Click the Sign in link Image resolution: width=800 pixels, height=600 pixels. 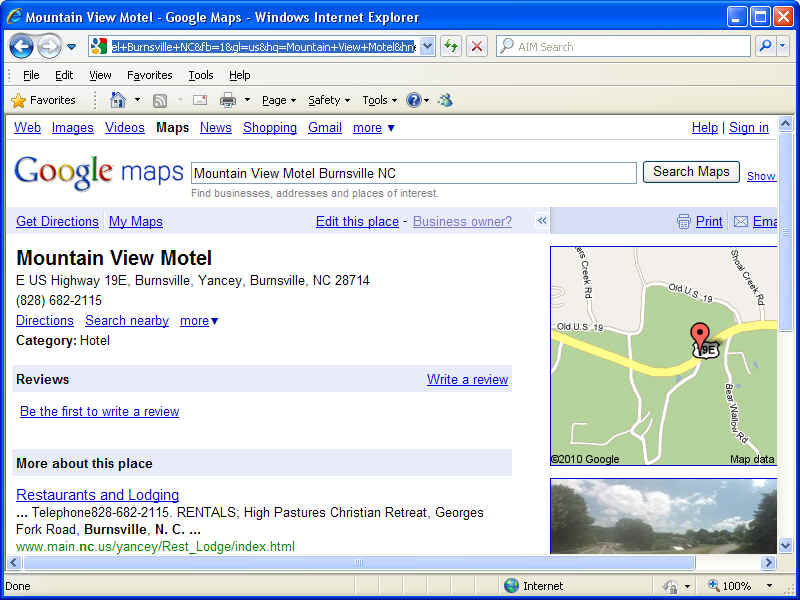748,128
